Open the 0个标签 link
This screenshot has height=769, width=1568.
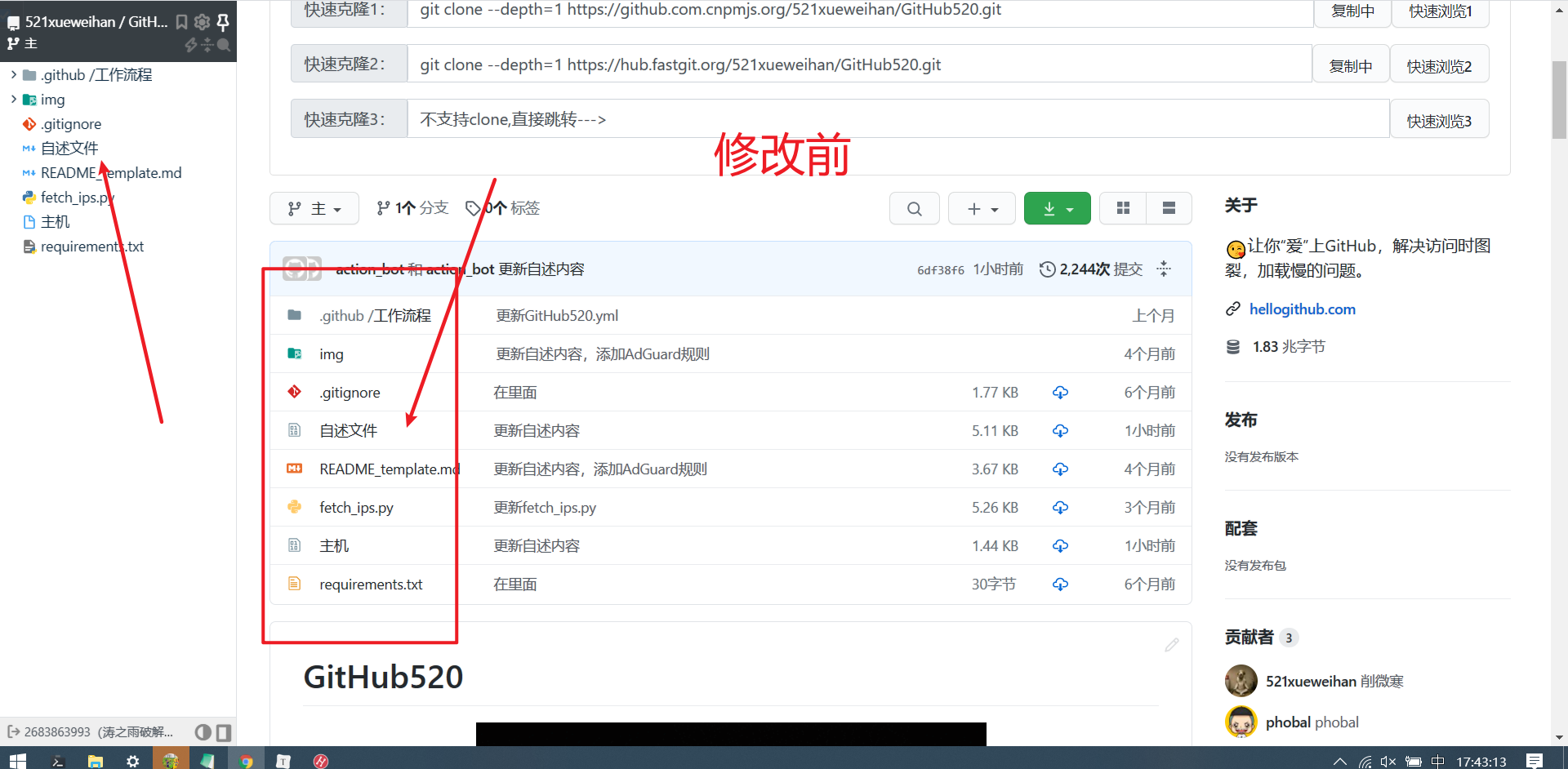502,208
